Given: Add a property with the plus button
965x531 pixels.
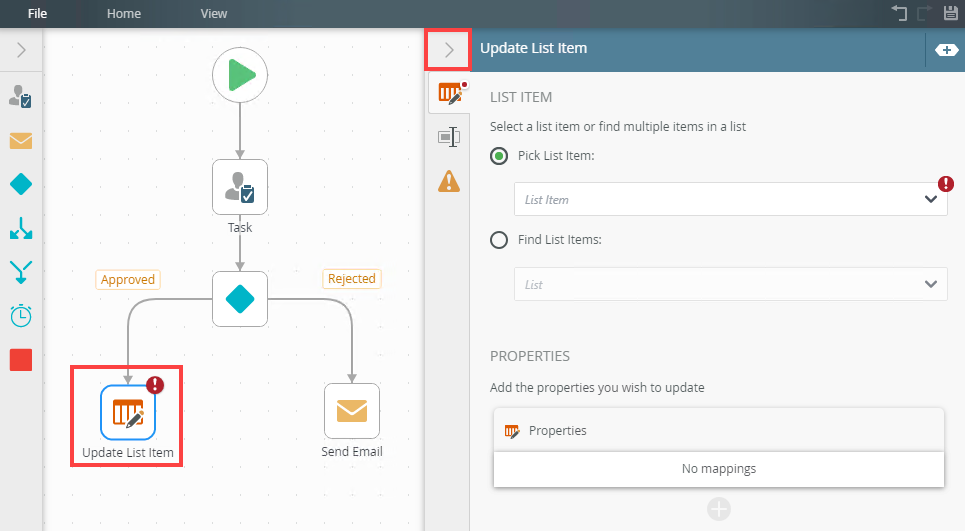Looking at the screenshot, I should tap(719, 509).
